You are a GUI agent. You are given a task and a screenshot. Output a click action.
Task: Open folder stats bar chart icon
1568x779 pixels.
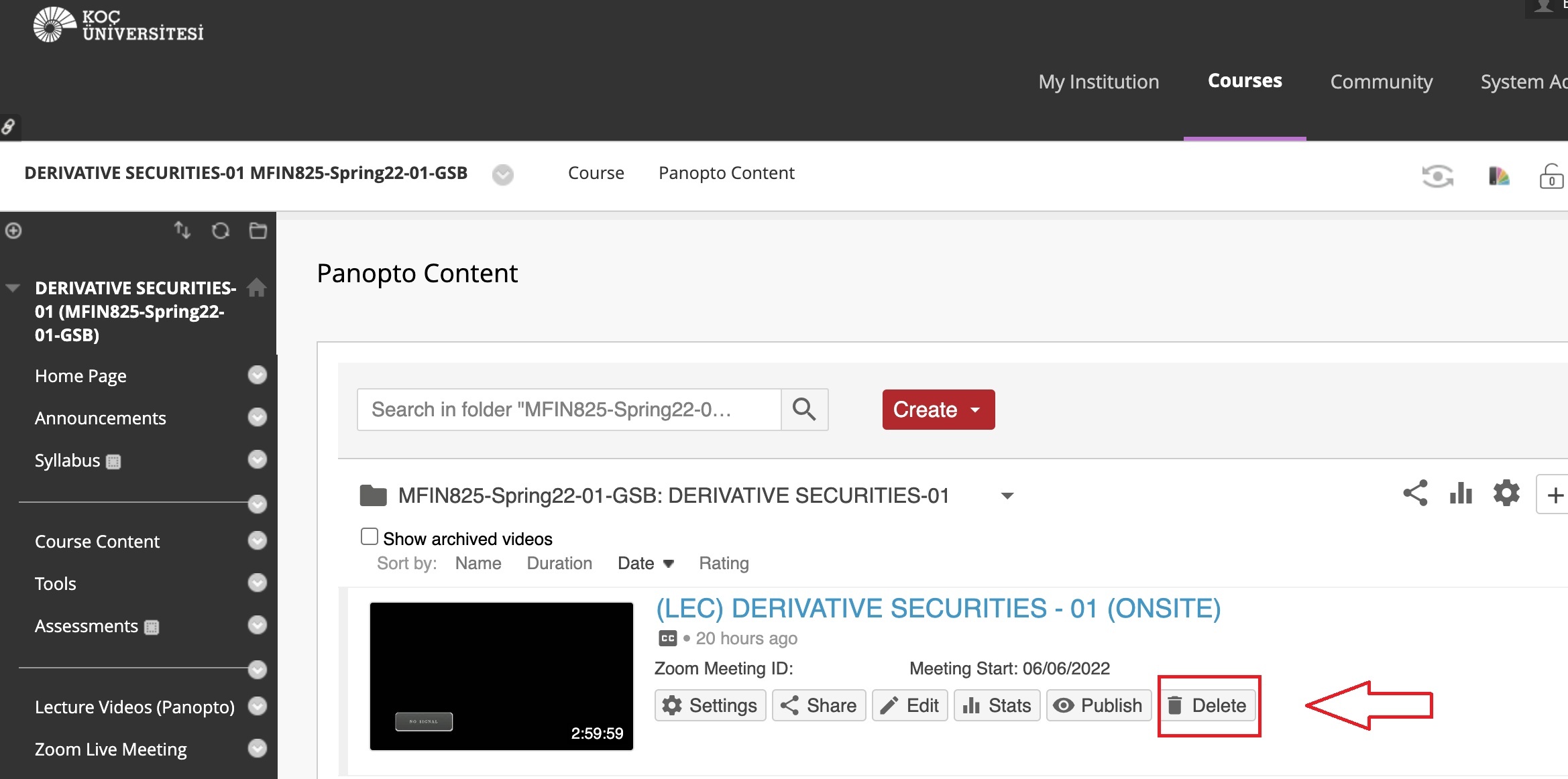pyautogui.click(x=1460, y=494)
